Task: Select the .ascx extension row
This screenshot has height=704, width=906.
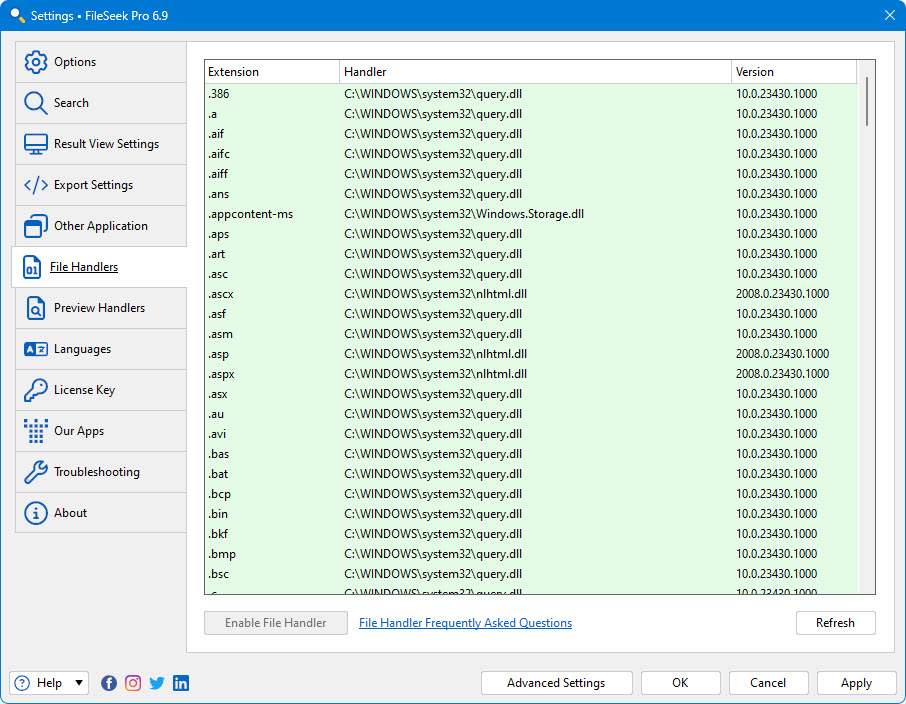Action: (x=531, y=294)
